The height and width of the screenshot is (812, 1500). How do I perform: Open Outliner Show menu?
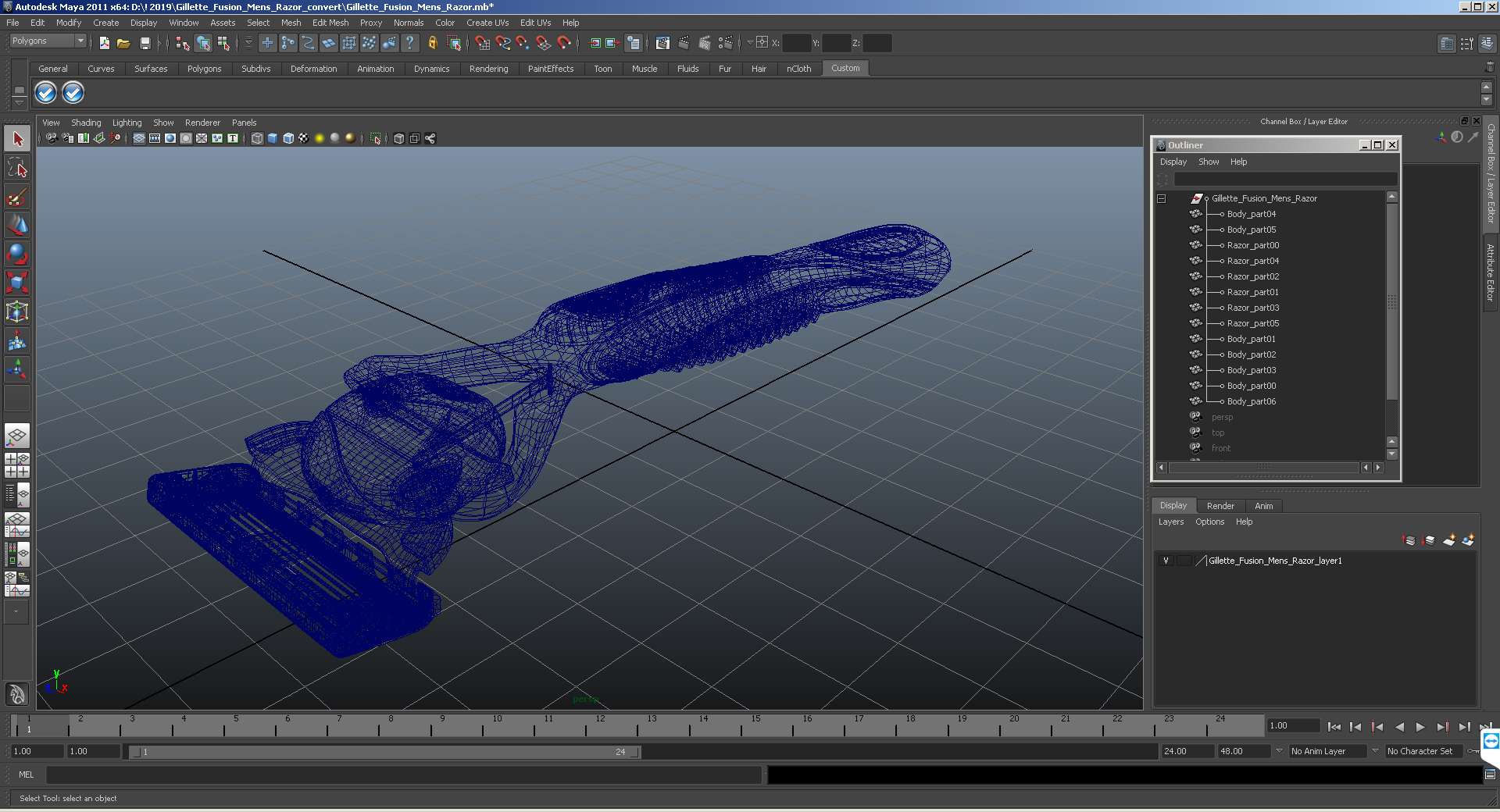[x=1209, y=162]
